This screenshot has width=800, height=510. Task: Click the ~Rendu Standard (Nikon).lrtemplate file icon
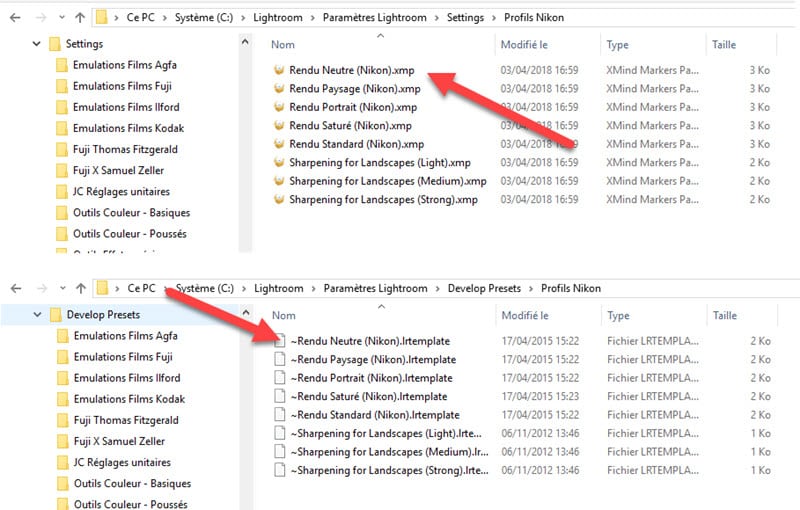280,414
